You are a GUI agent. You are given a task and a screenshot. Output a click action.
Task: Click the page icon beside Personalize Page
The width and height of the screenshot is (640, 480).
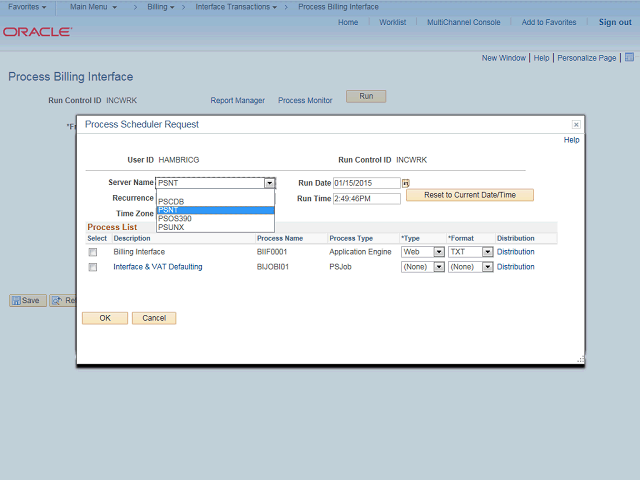[629, 58]
